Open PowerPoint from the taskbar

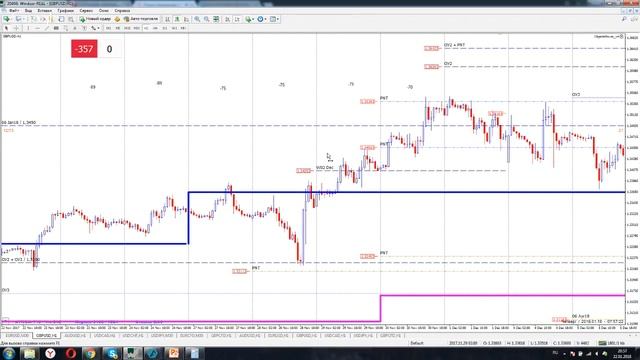(x=173, y=353)
